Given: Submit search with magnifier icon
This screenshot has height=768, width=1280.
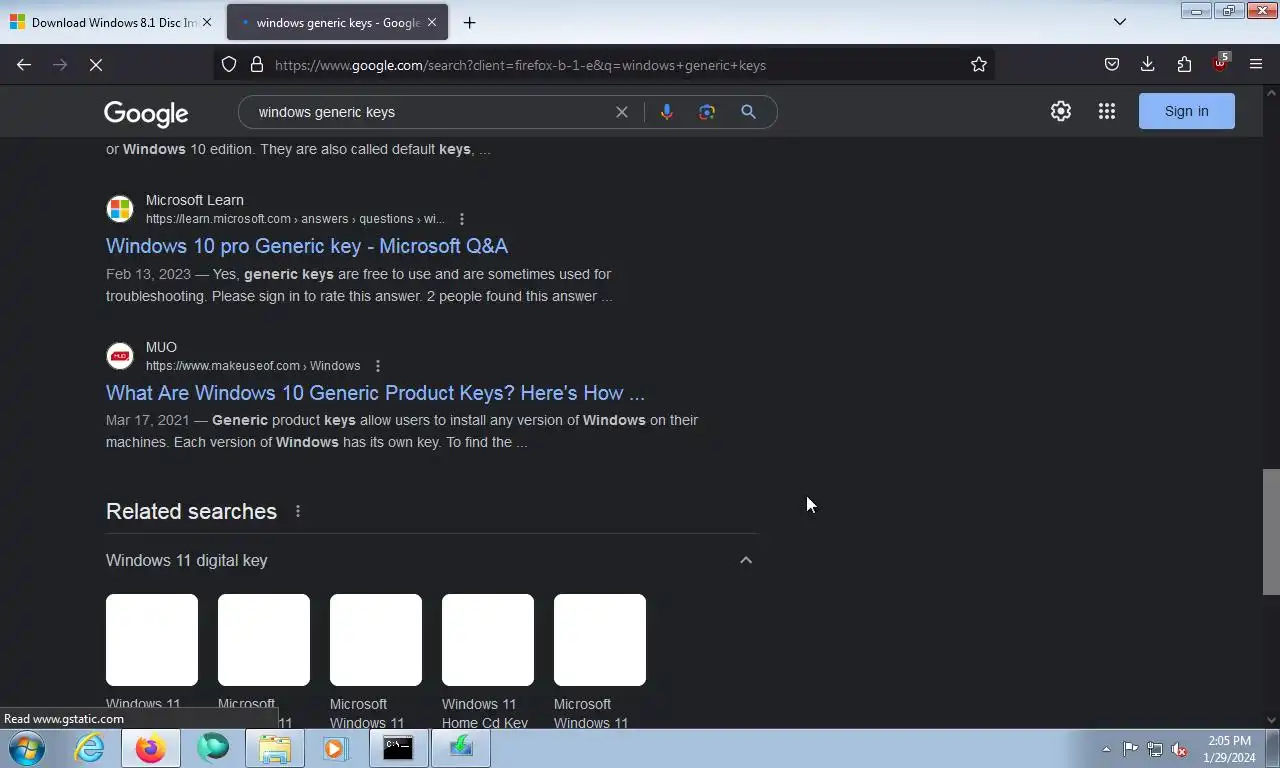Looking at the screenshot, I should tap(748, 112).
